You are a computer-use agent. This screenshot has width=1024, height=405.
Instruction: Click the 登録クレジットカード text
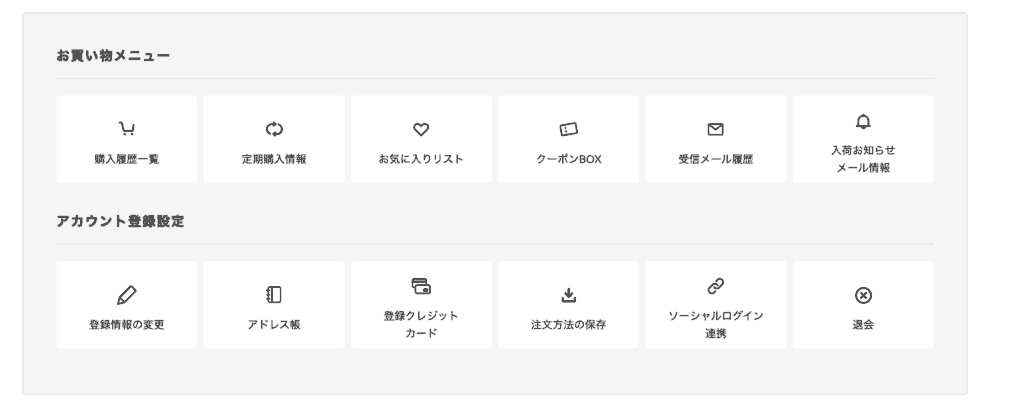421,325
